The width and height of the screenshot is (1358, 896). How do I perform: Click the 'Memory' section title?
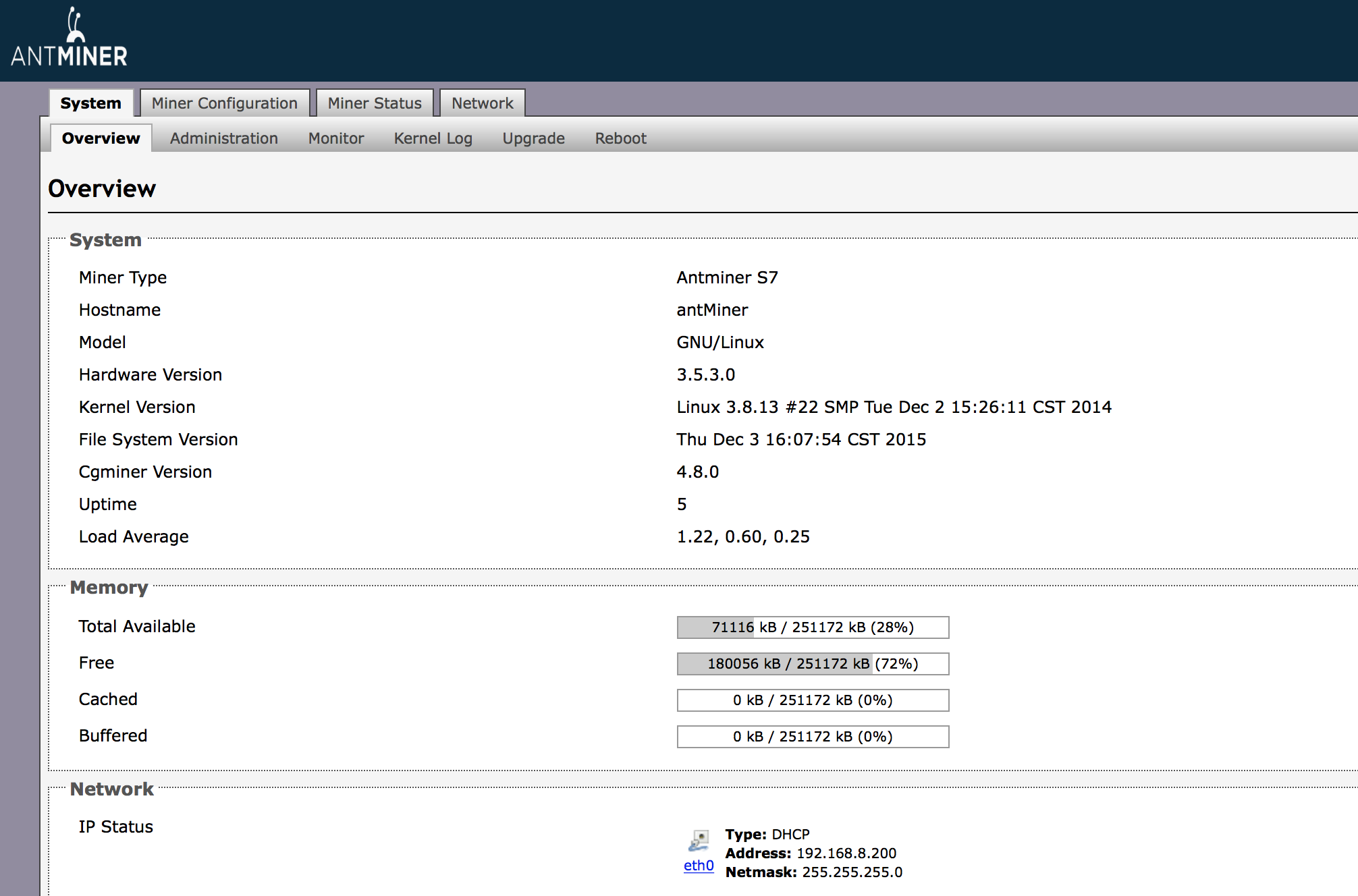[109, 588]
